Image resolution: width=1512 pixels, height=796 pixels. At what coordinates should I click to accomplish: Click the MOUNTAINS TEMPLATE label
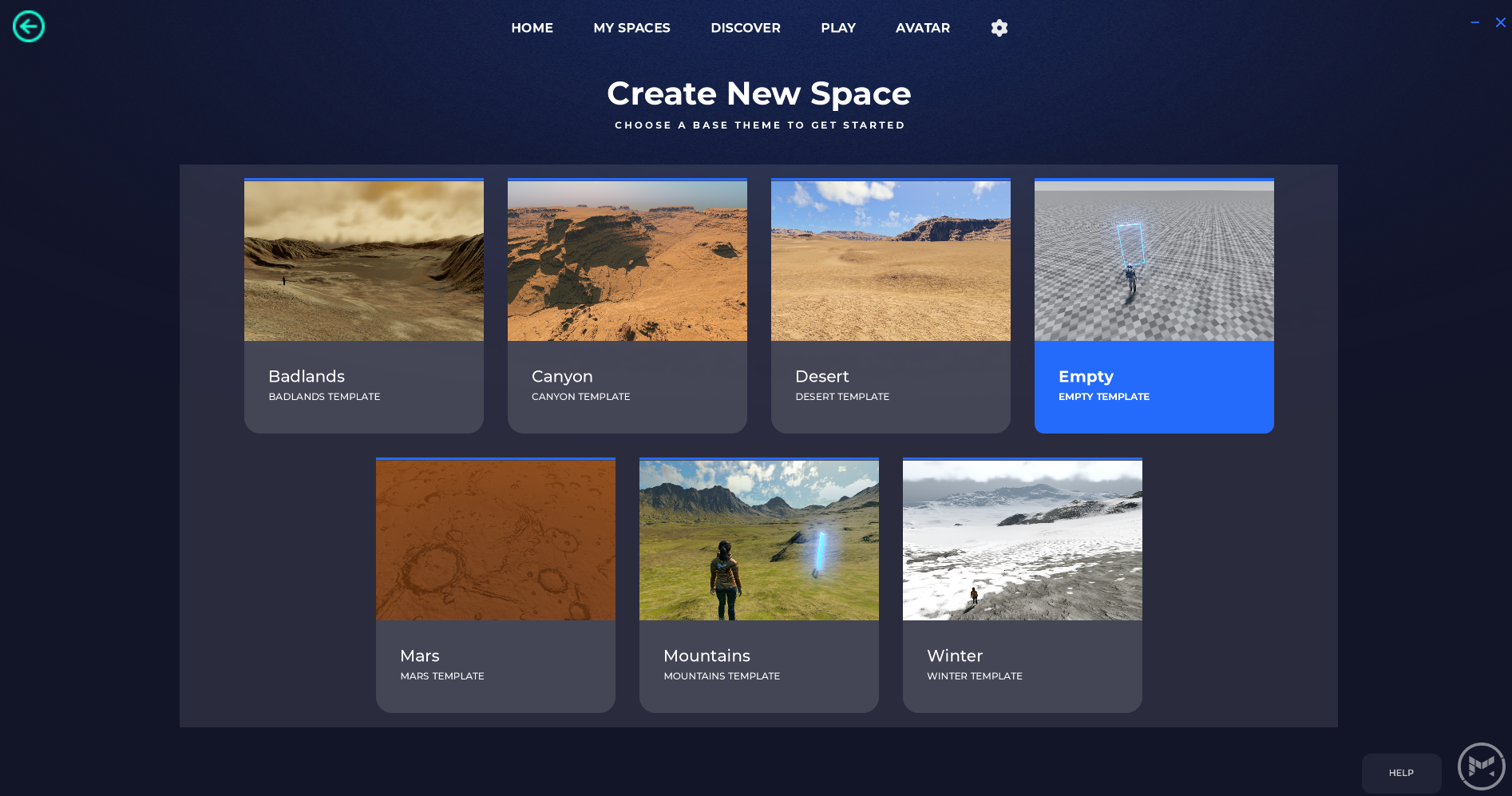(722, 675)
